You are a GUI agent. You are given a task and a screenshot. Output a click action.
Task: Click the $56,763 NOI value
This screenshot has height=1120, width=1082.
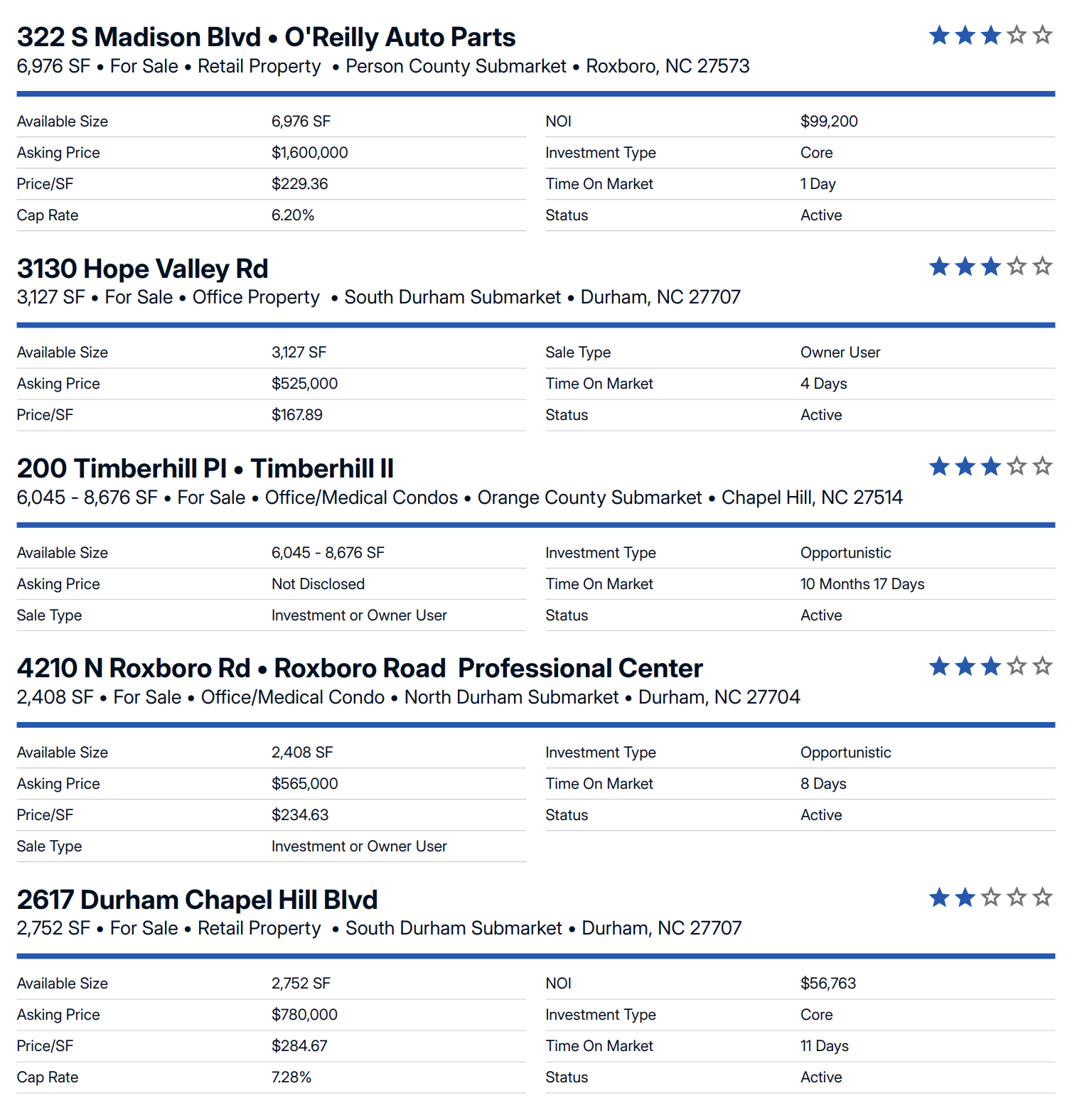click(x=828, y=984)
